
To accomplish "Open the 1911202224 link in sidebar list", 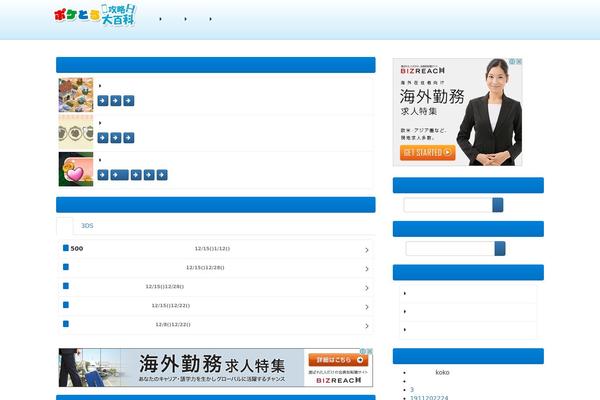I will click(429, 397).
